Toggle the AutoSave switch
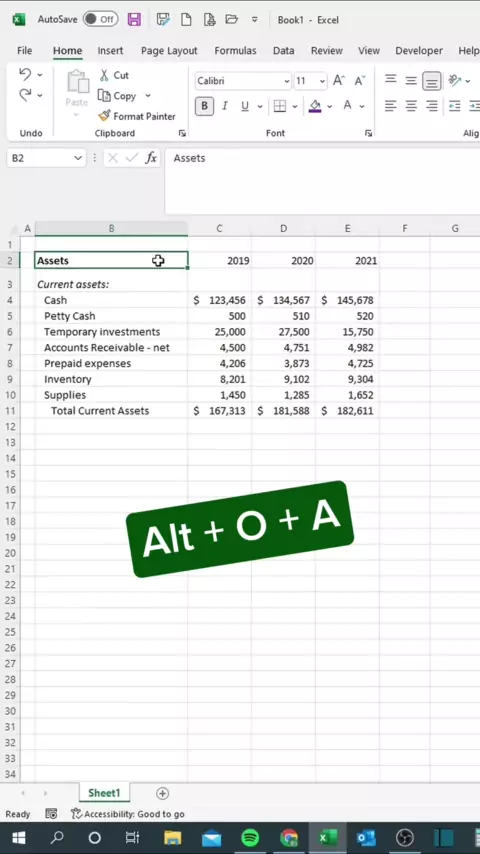 (100, 20)
